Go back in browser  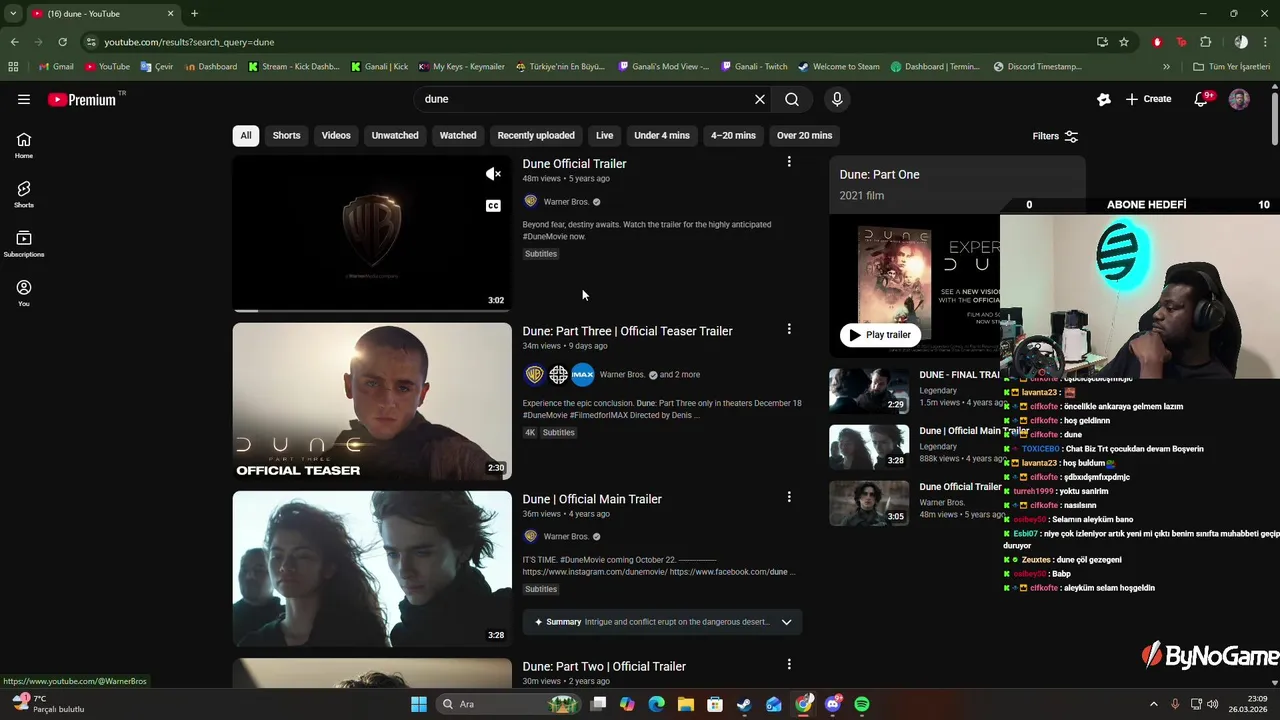click(14, 42)
